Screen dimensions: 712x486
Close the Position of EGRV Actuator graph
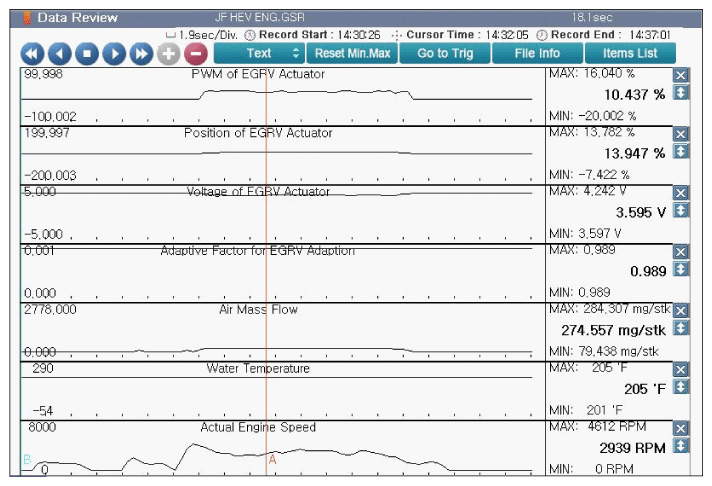pyautogui.click(x=681, y=135)
